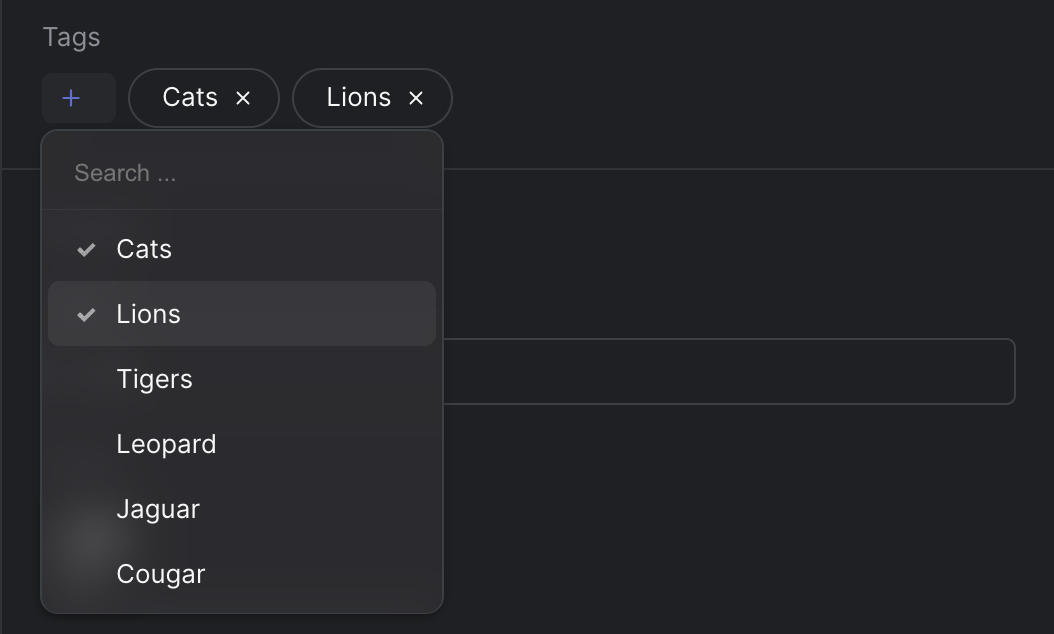Click the empty check slot beside Jaguar
This screenshot has width=1054, height=634.
tap(86, 509)
